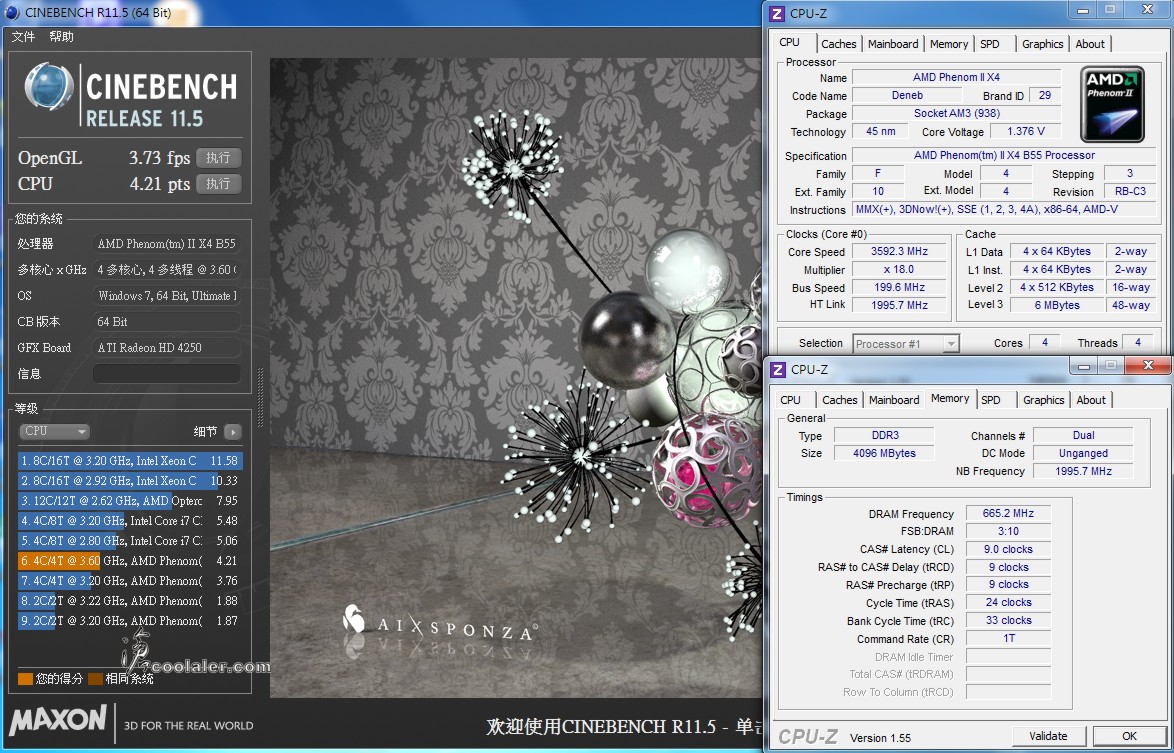Click the Code Name value Deneb
Image resolution: width=1174 pixels, height=753 pixels.
[x=907, y=95]
